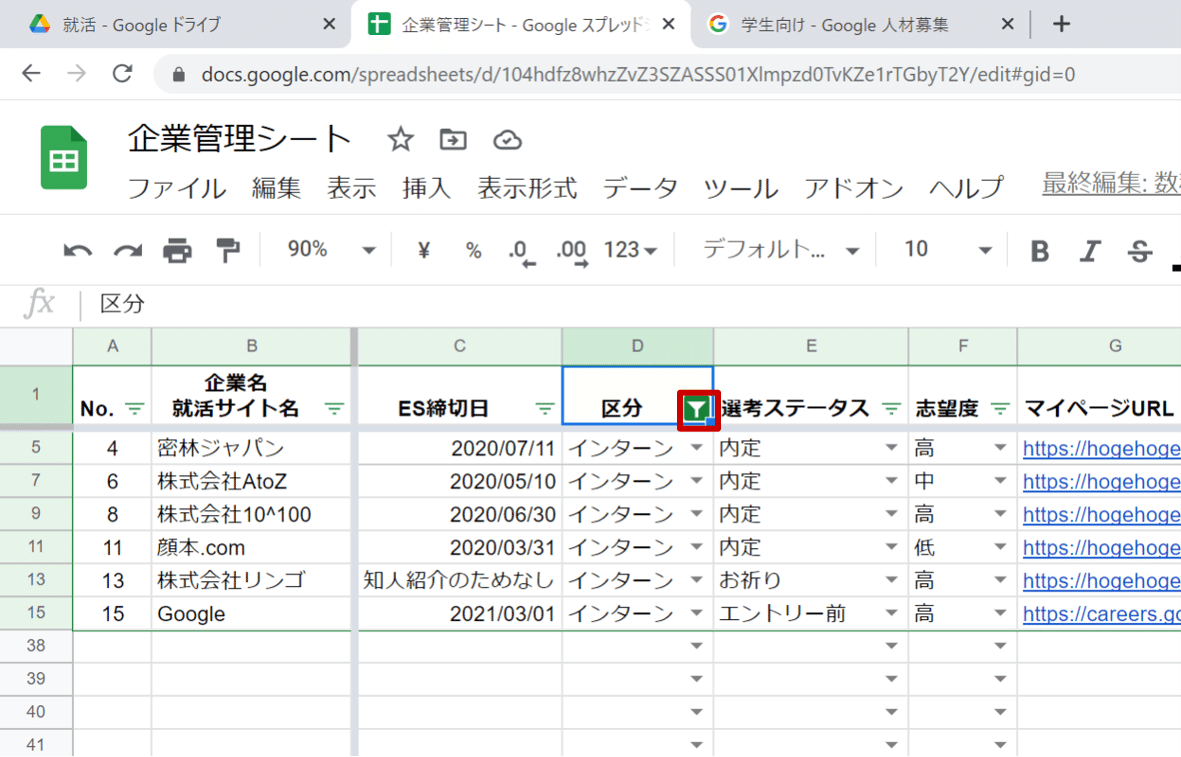Open 志望度 dropdown for 株式会社10^100 row
The height and width of the screenshot is (757, 1181).
(999, 514)
